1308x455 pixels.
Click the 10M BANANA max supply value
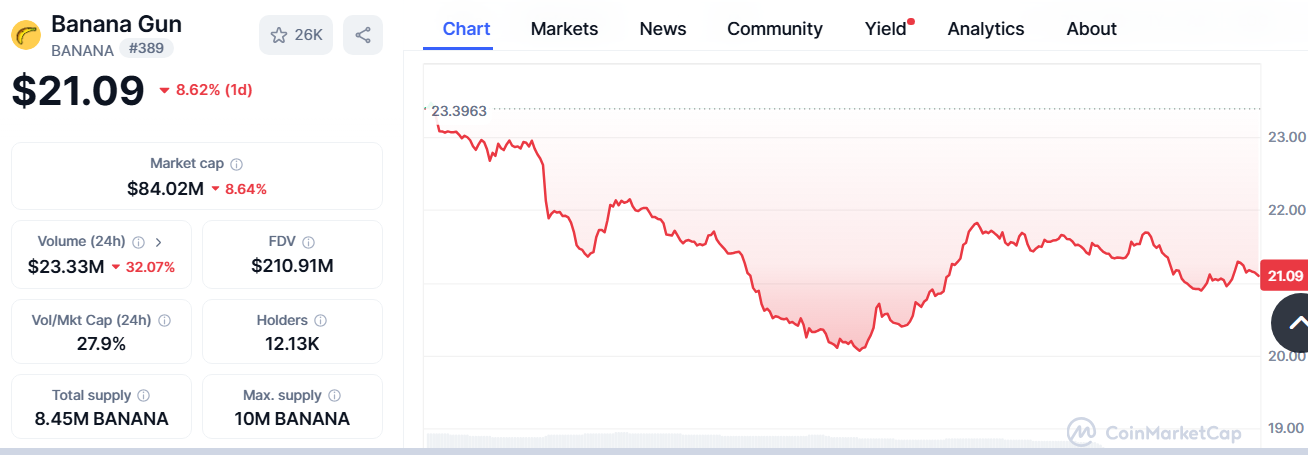(292, 419)
